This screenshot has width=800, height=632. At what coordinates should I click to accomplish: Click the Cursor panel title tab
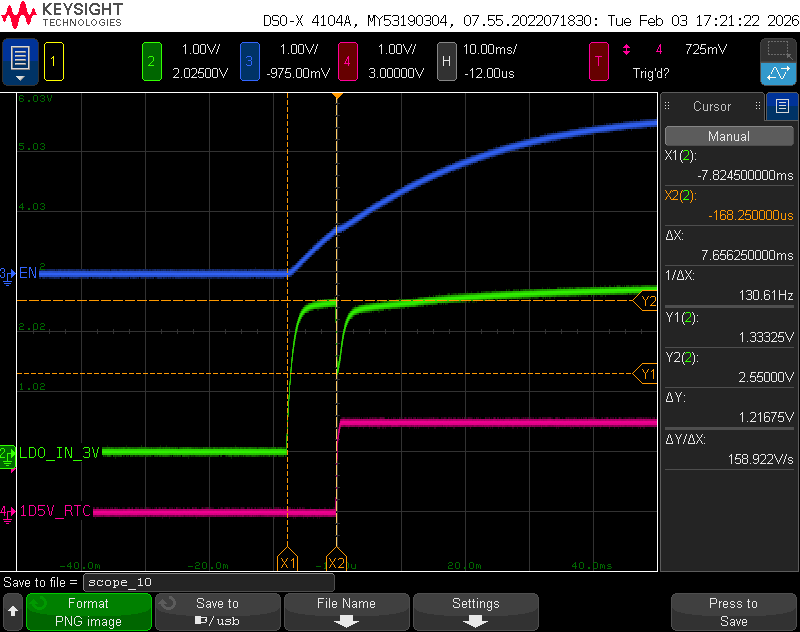[x=712, y=106]
